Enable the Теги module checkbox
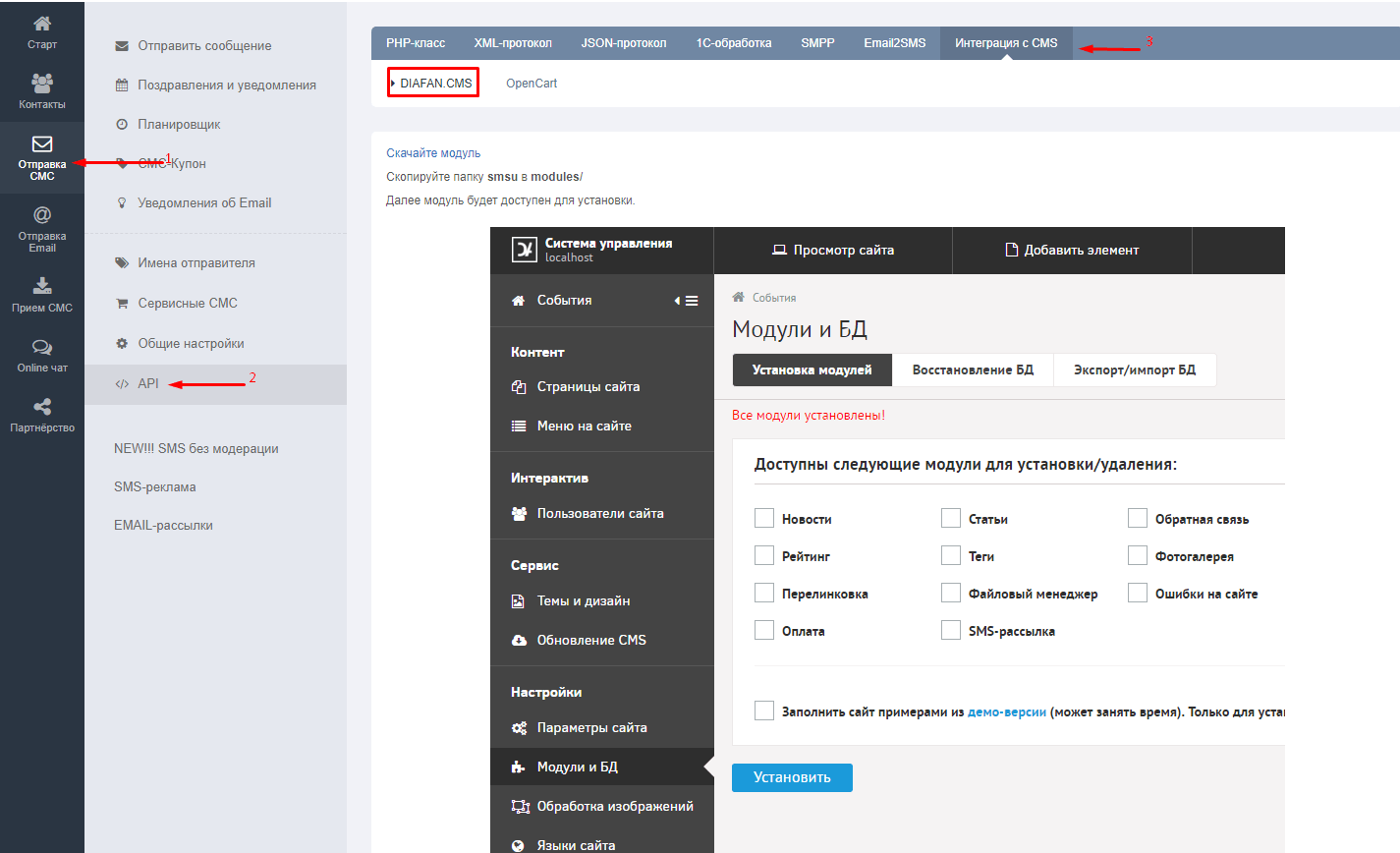Image resolution: width=1400 pixels, height=853 pixels. coord(951,555)
